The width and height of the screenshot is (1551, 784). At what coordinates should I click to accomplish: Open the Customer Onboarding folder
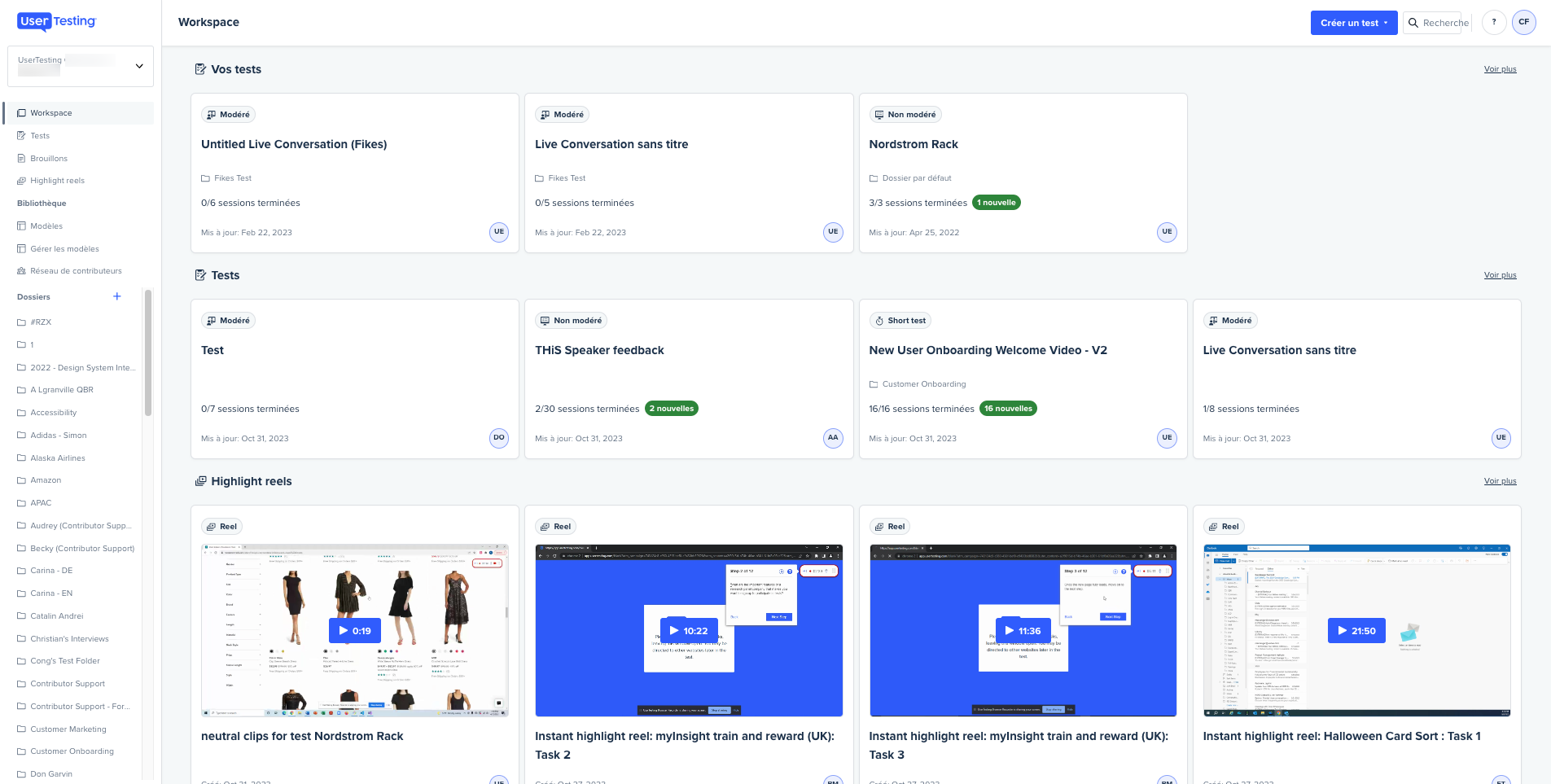click(x=72, y=751)
